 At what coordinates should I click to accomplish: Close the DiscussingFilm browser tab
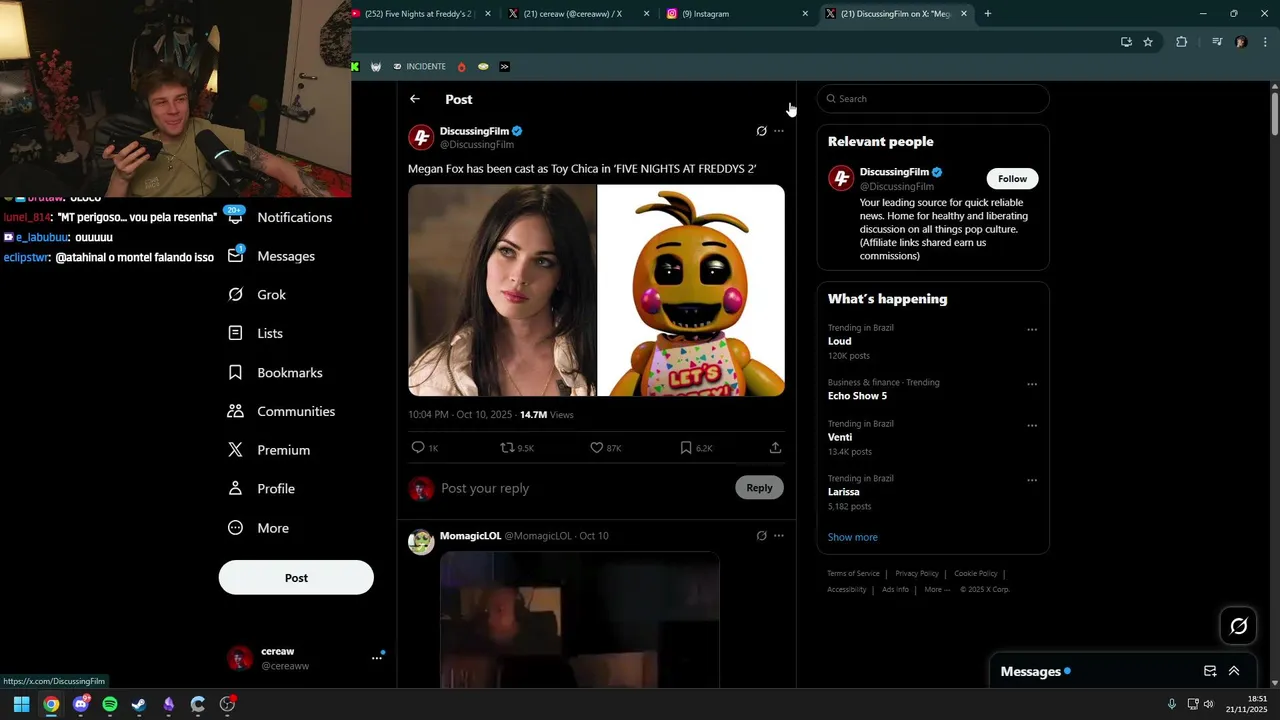[x=964, y=14]
